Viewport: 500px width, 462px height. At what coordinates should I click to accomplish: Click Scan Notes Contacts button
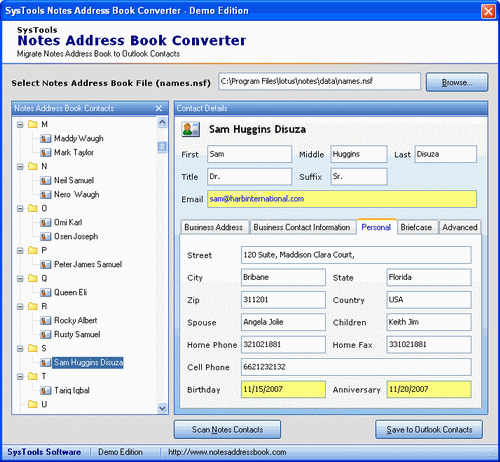(227, 430)
